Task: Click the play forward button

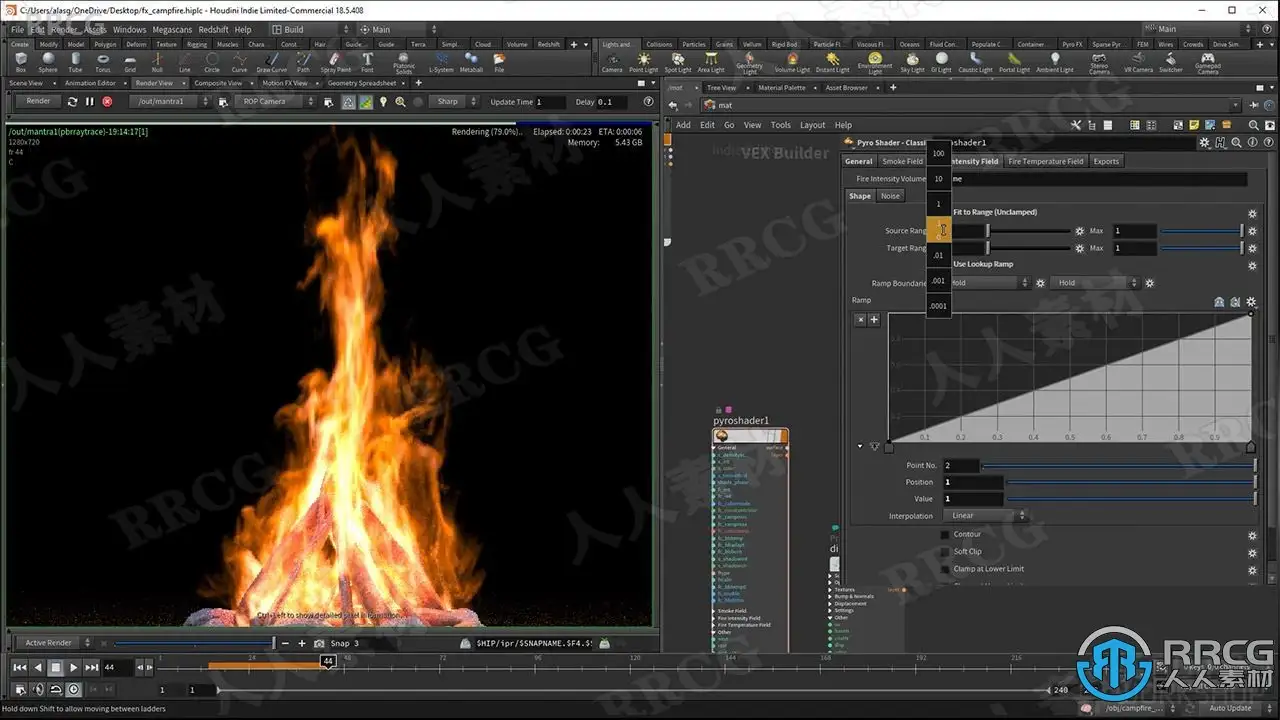Action: point(73,667)
